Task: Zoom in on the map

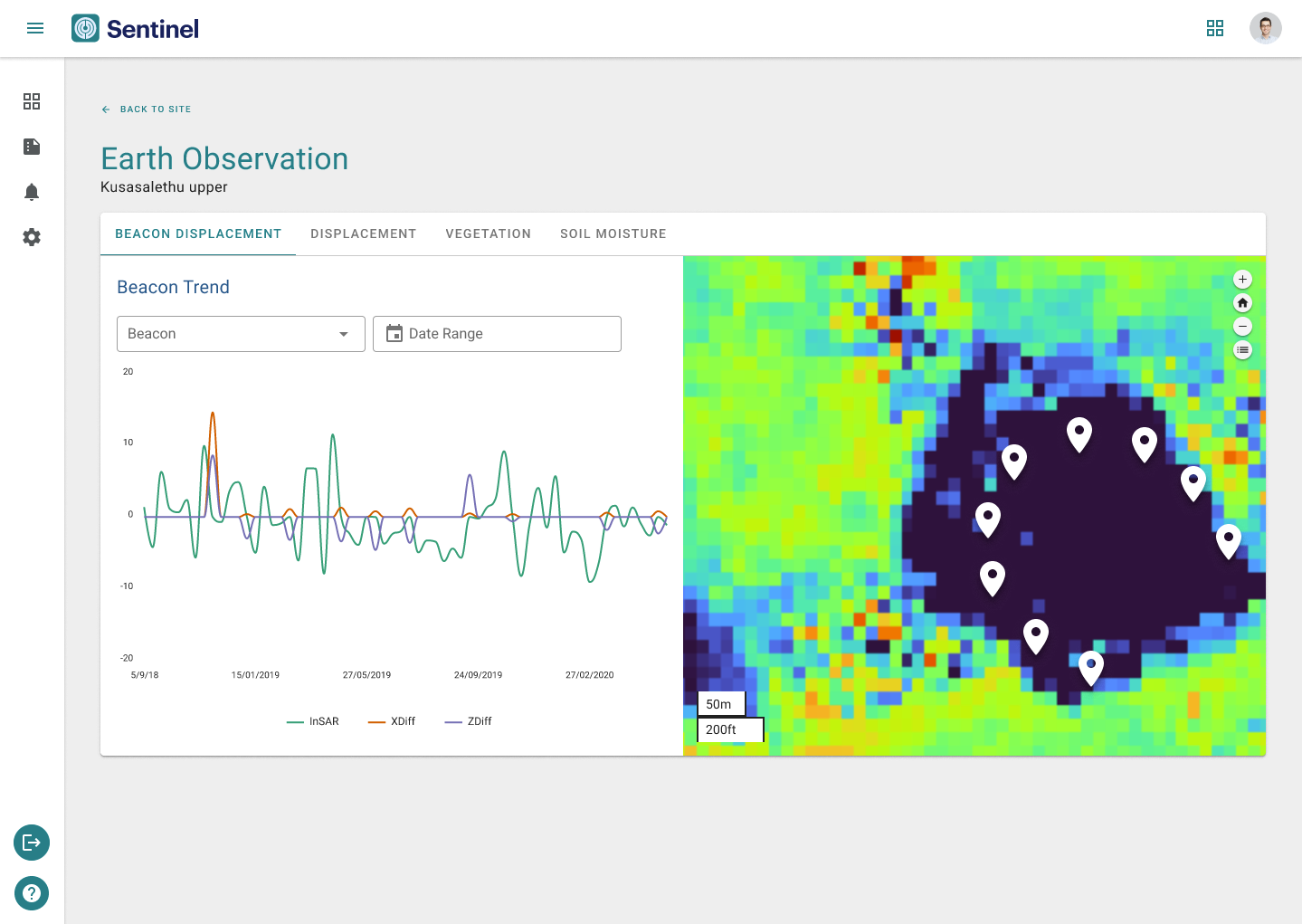Action: pos(1243,280)
